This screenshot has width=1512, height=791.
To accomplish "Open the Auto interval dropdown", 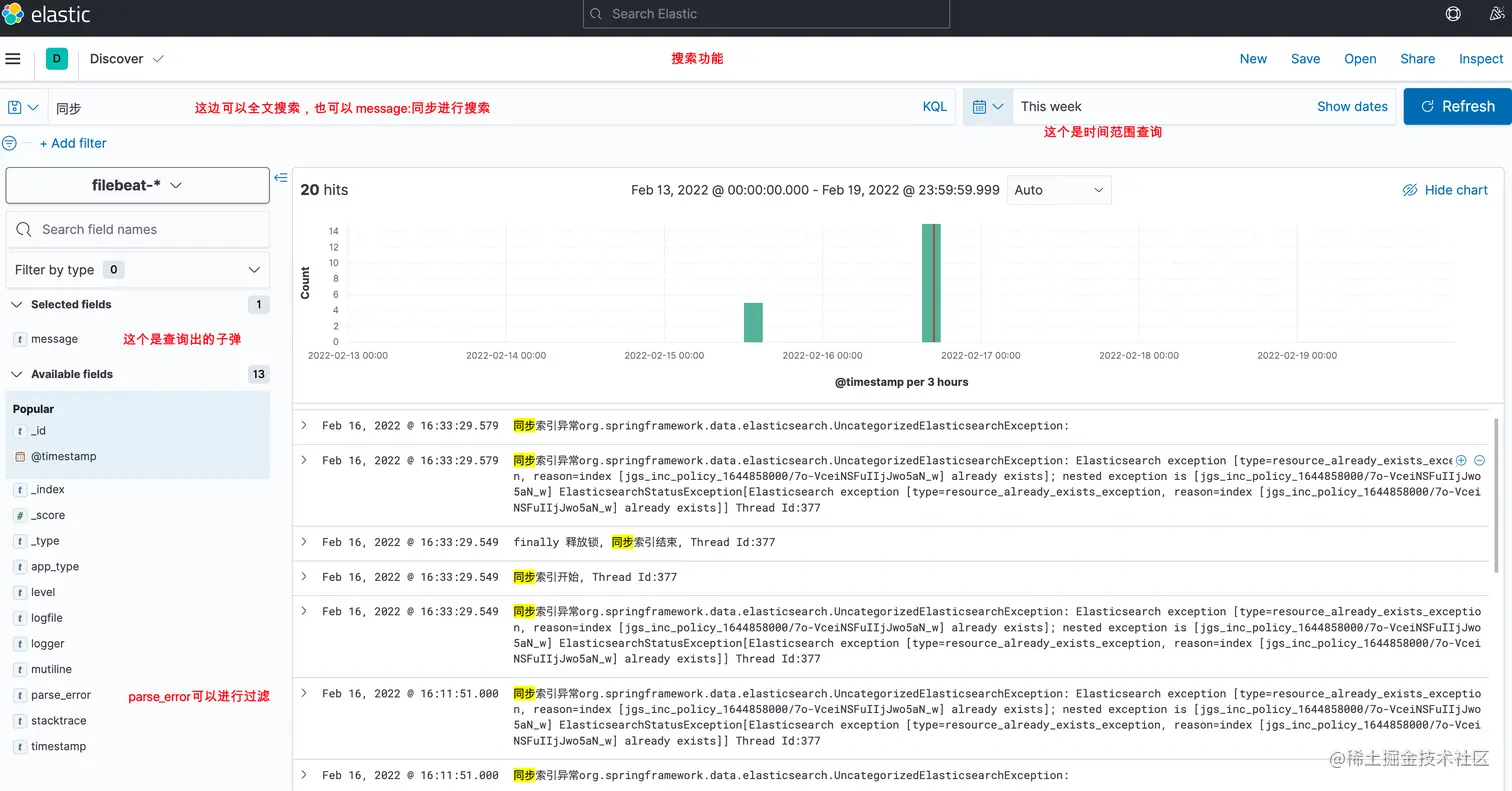I will pos(1058,190).
